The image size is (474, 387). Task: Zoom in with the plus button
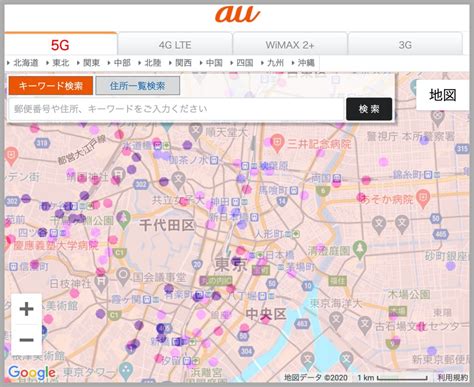click(x=26, y=309)
